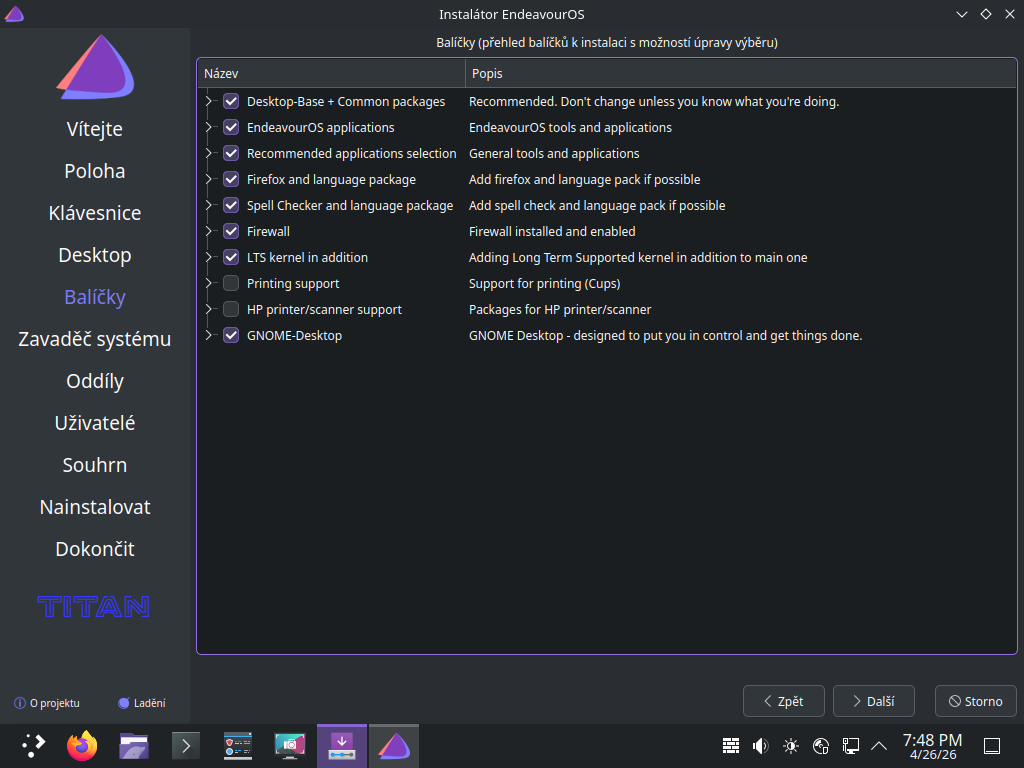The width and height of the screenshot is (1024, 768).
Task: Cancel installation with the Storno button
Action: tap(975, 701)
